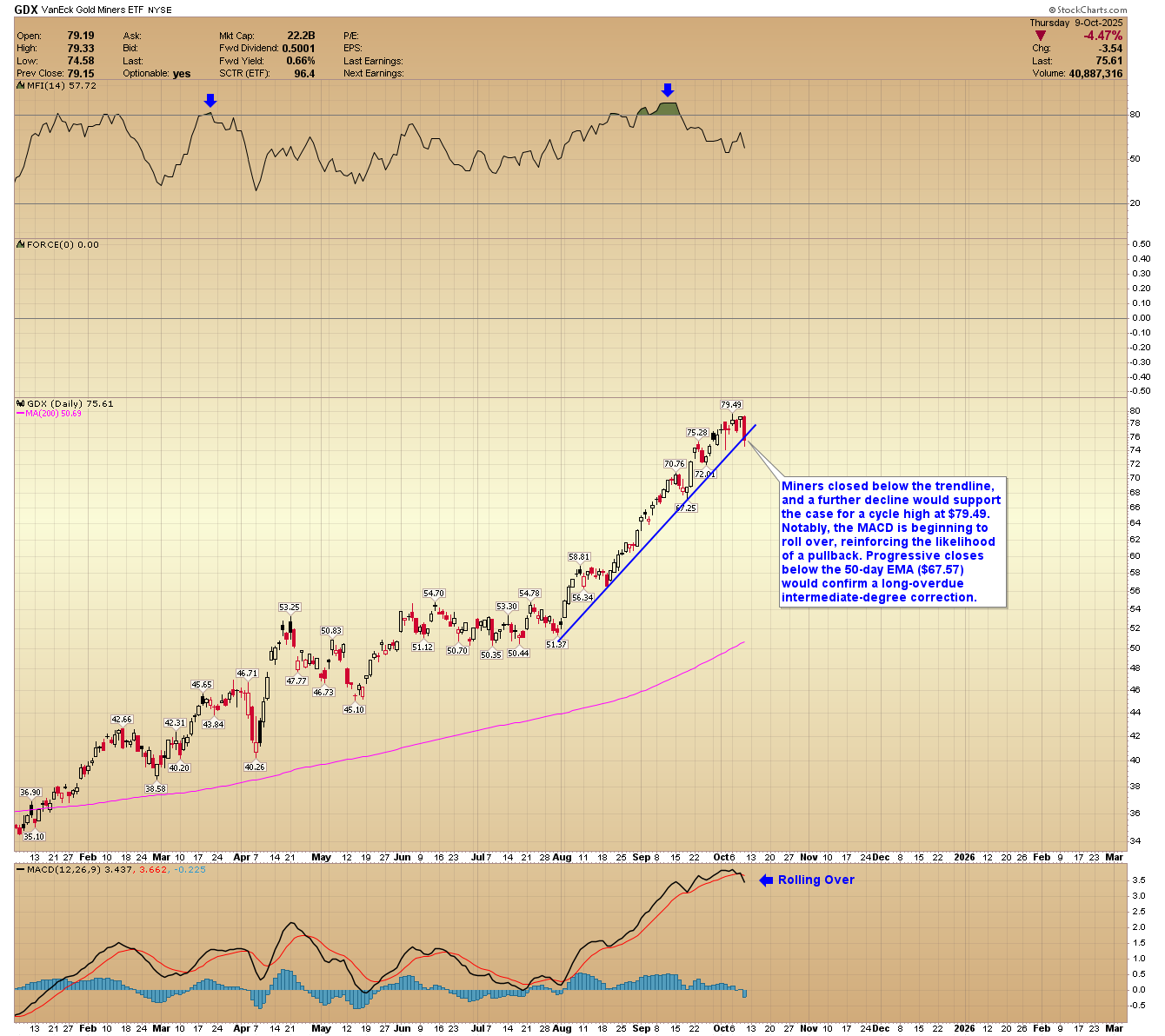Click the 53.25 price label
Image resolution: width=1165 pixels, height=1036 pixels.
coord(290,608)
